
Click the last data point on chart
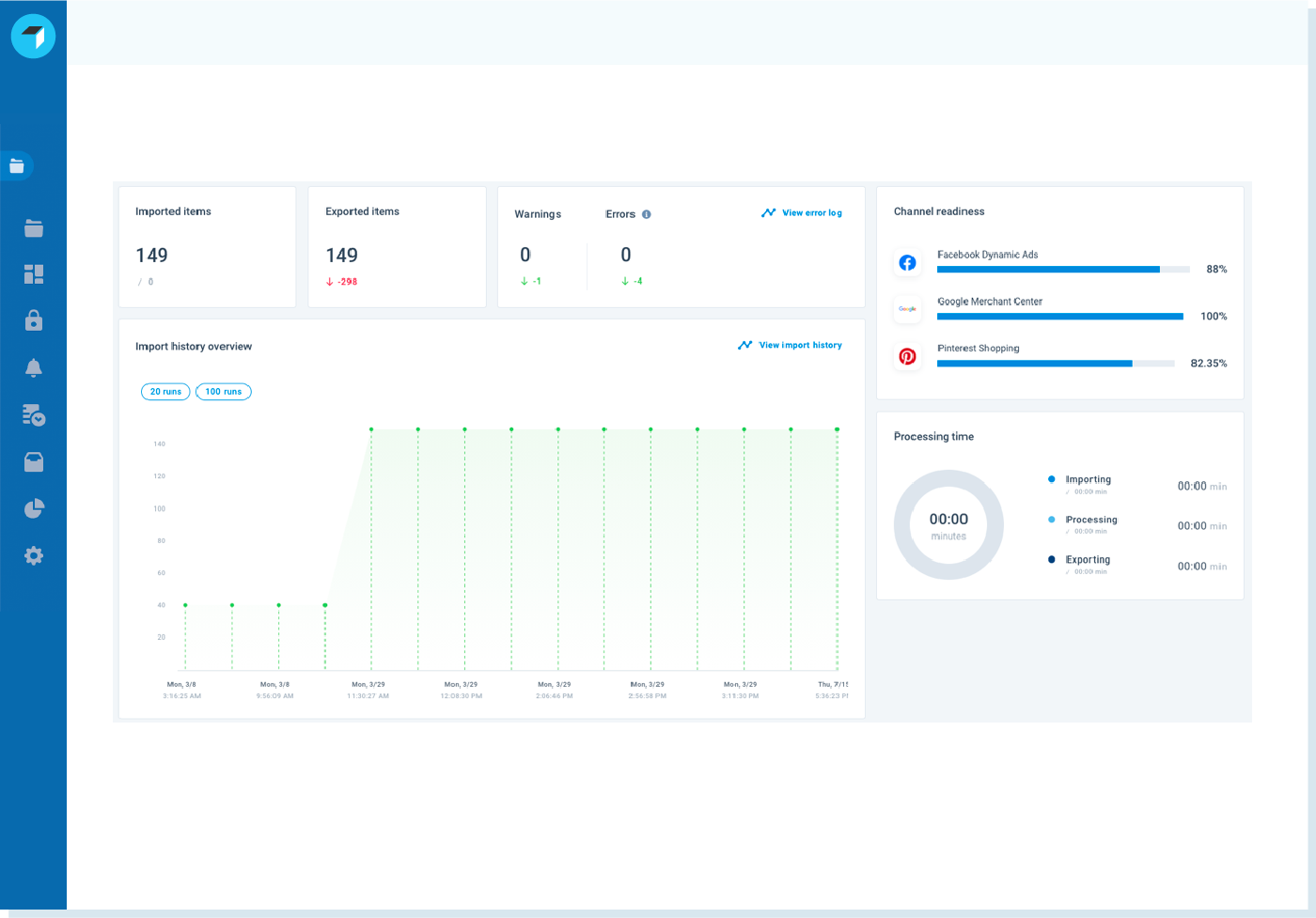837,429
